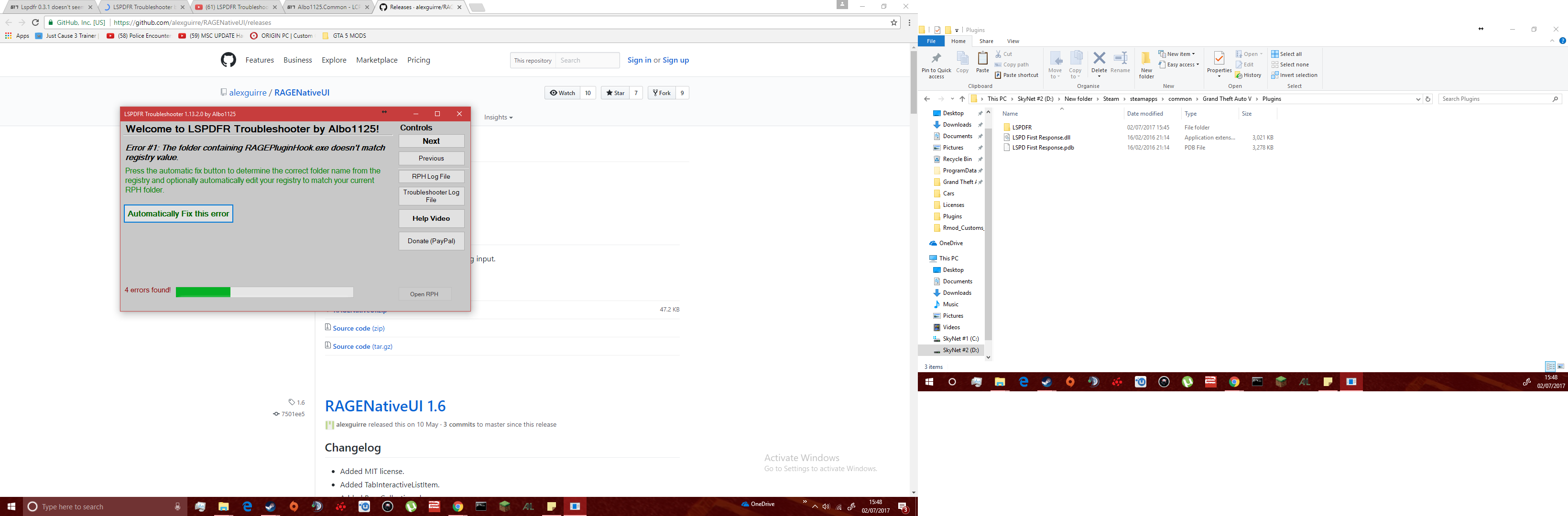Bookmark page with Chrome star icon

click(893, 22)
